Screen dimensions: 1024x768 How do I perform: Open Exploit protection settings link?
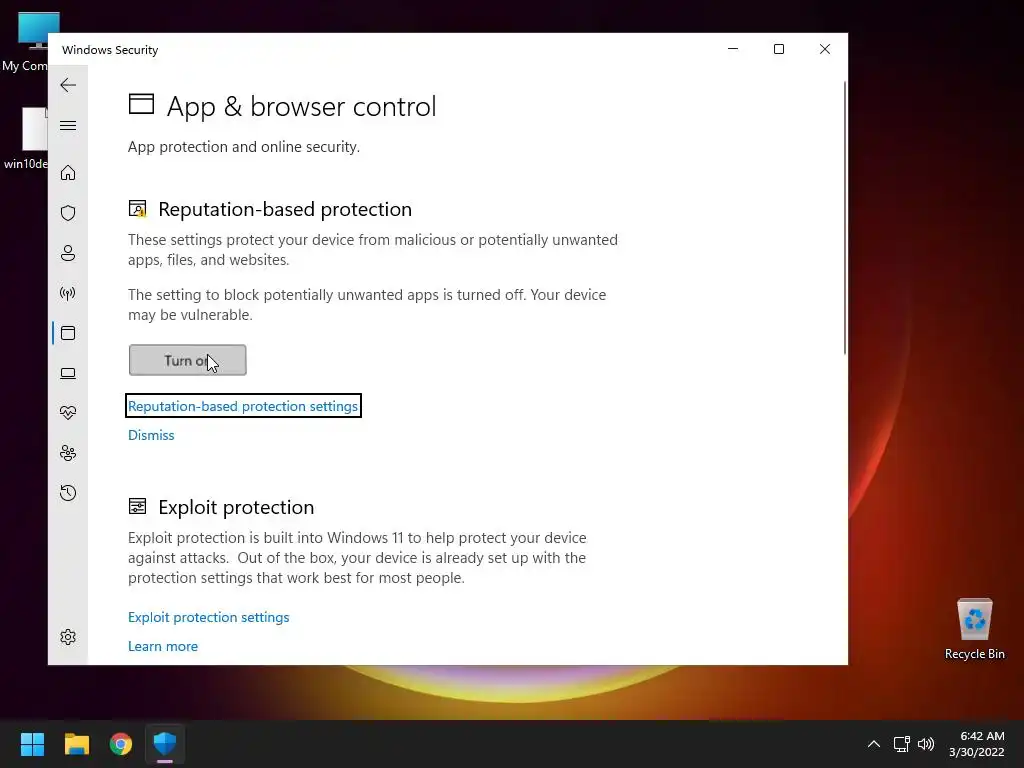208,617
